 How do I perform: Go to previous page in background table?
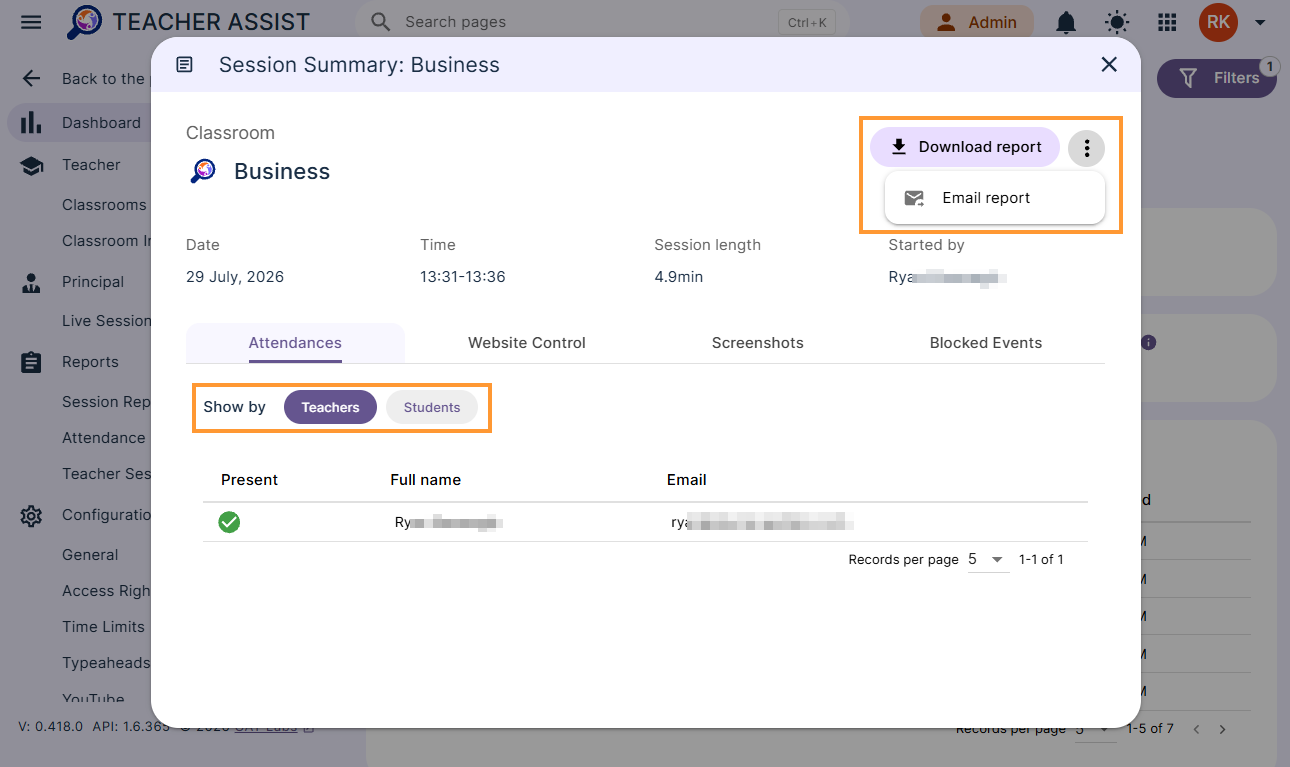[1195, 730]
